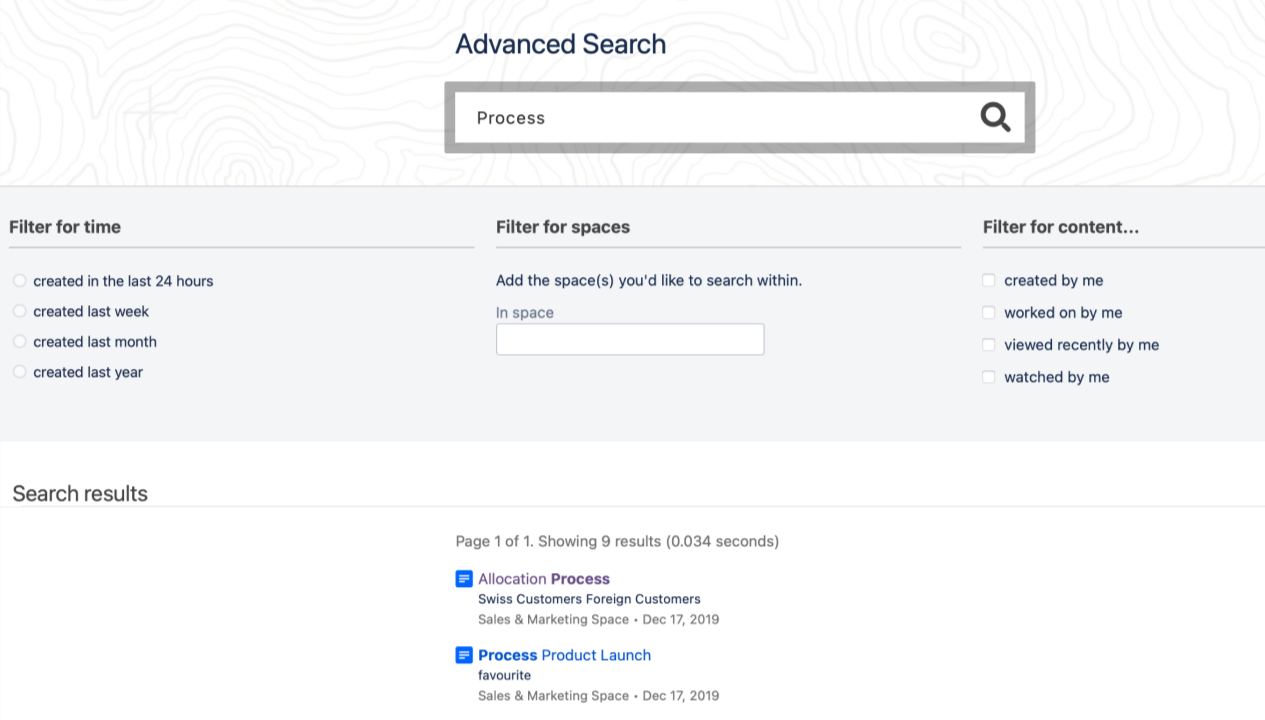Focus the 'In space' input field
The image size is (1265, 720).
click(x=630, y=339)
